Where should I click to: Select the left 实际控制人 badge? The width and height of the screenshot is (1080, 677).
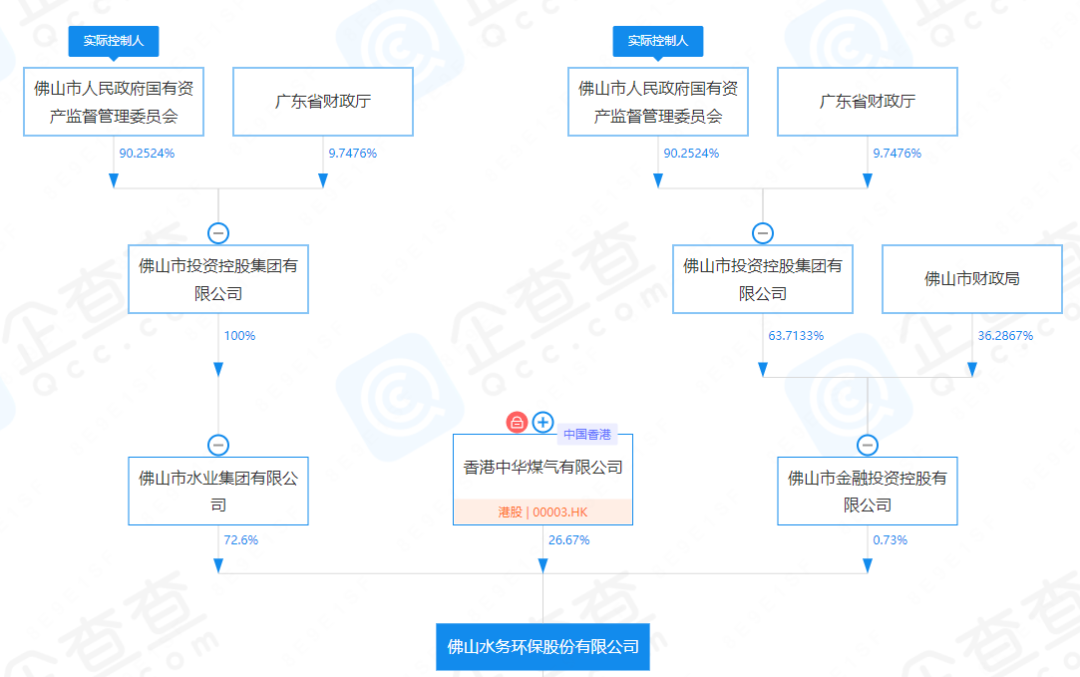point(114,41)
